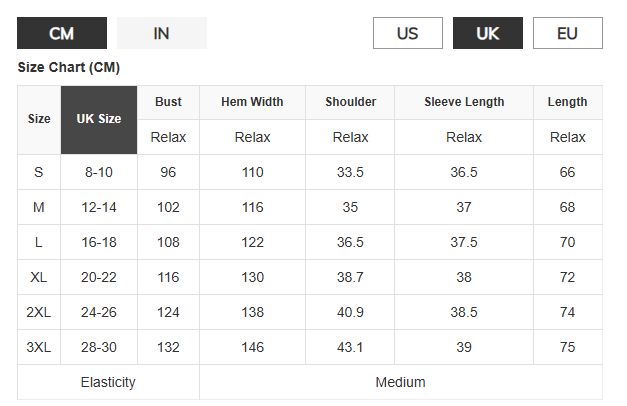Viewport: 627px width, 406px height.
Task: Click the Size Chart (CM) heading
Action: (x=69, y=67)
